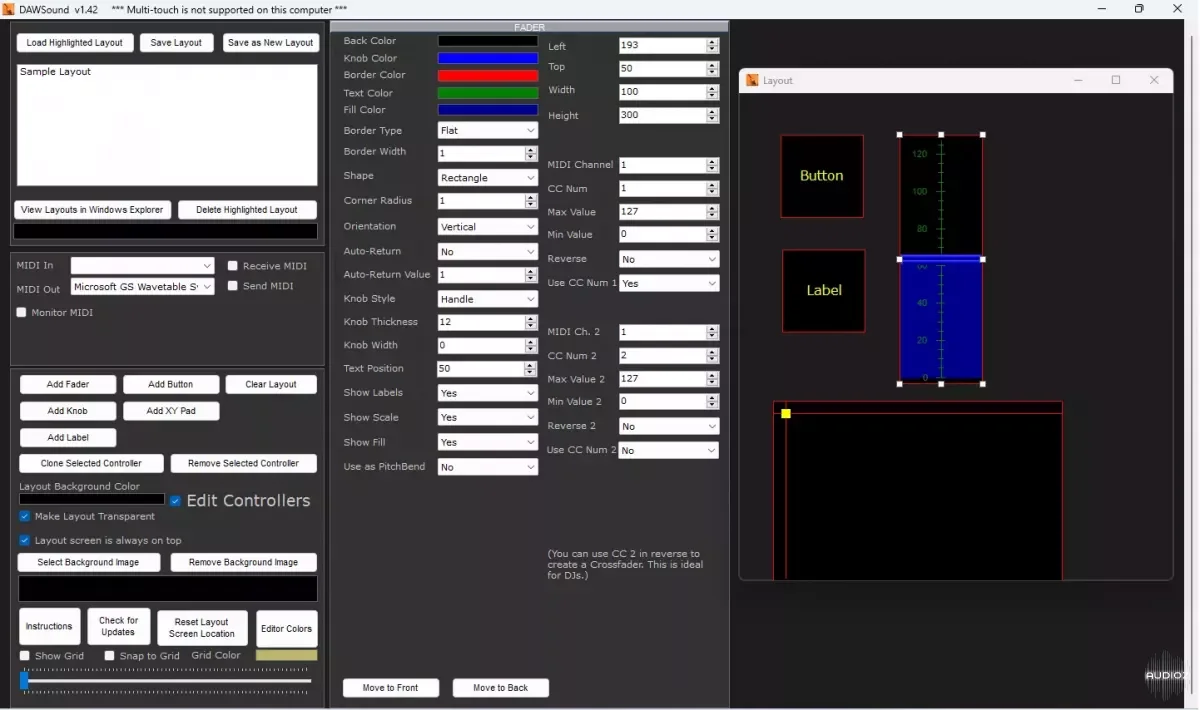Click the blue Knob Color swatch
The image size is (1200, 710).
[x=488, y=59]
